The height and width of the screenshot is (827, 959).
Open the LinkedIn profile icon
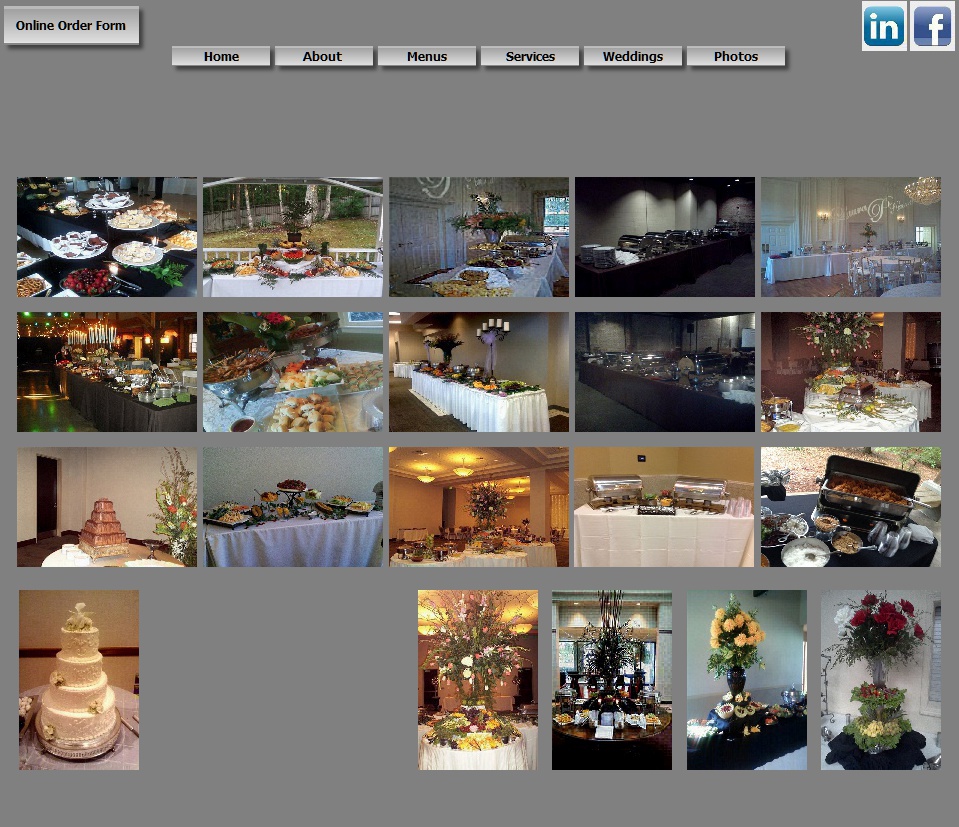pyautogui.click(x=884, y=27)
